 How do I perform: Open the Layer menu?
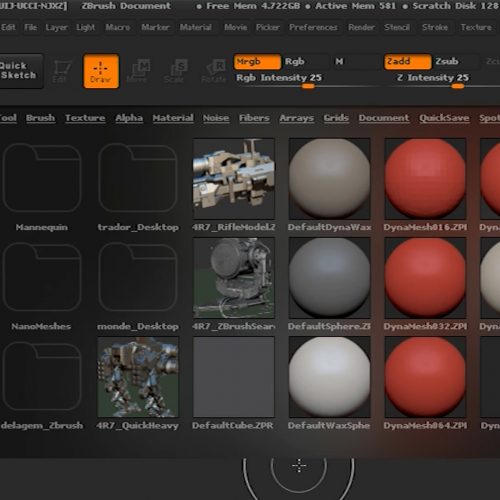pyautogui.click(x=57, y=27)
